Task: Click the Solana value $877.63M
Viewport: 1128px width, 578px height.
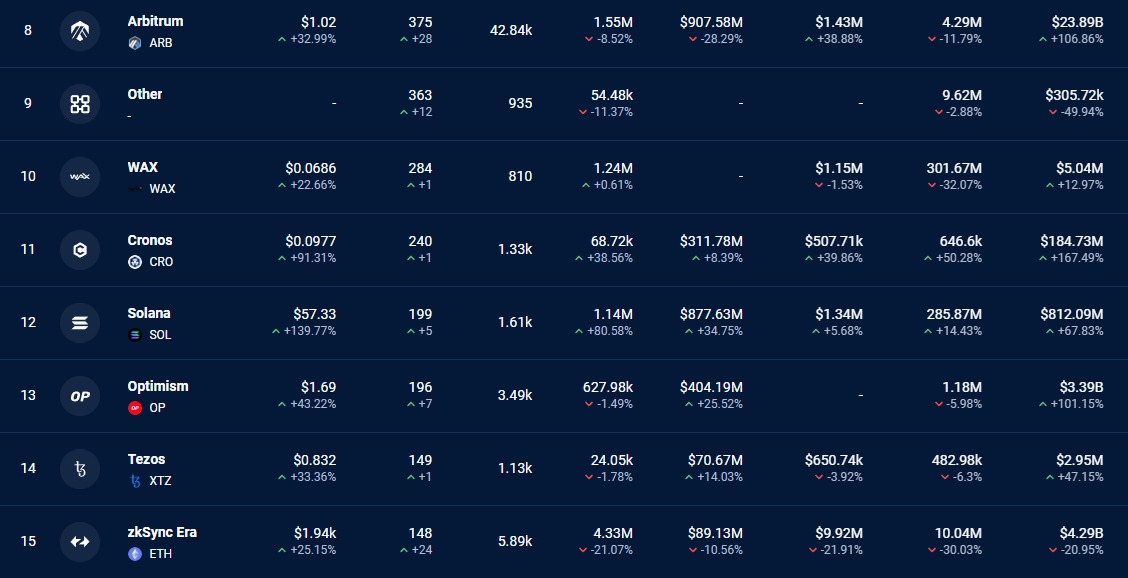Action: click(x=711, y=315)
